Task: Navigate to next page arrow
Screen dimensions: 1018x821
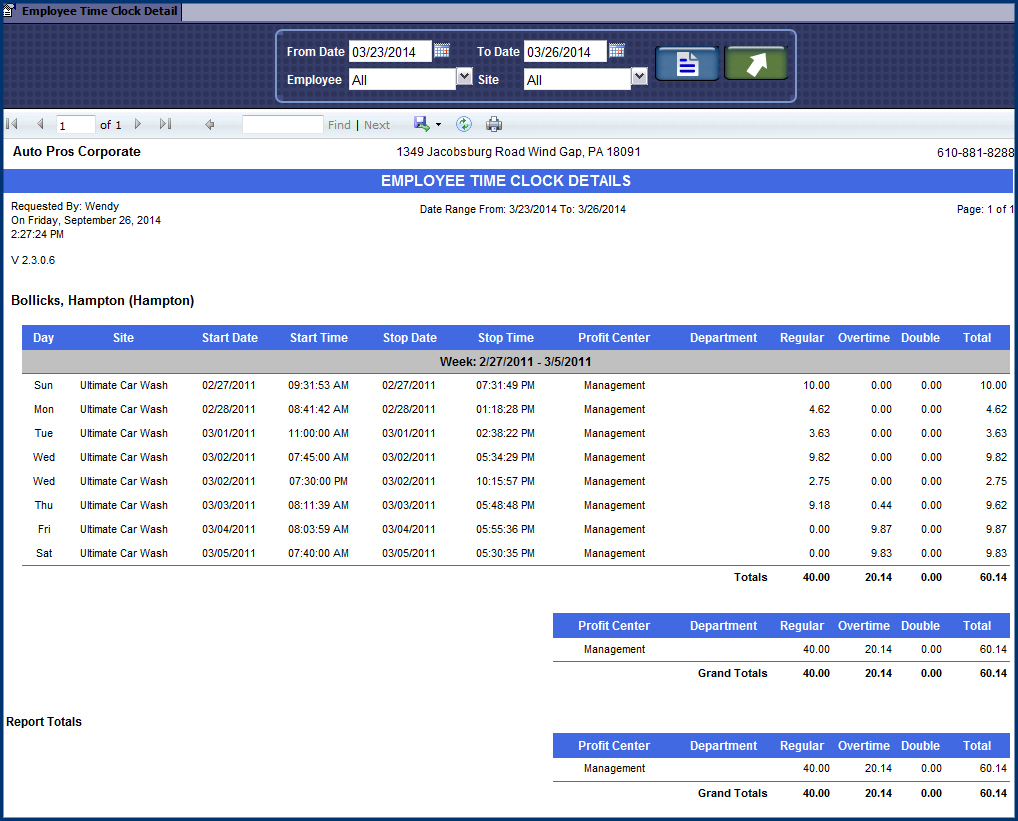Action: [x=137, y=123]
